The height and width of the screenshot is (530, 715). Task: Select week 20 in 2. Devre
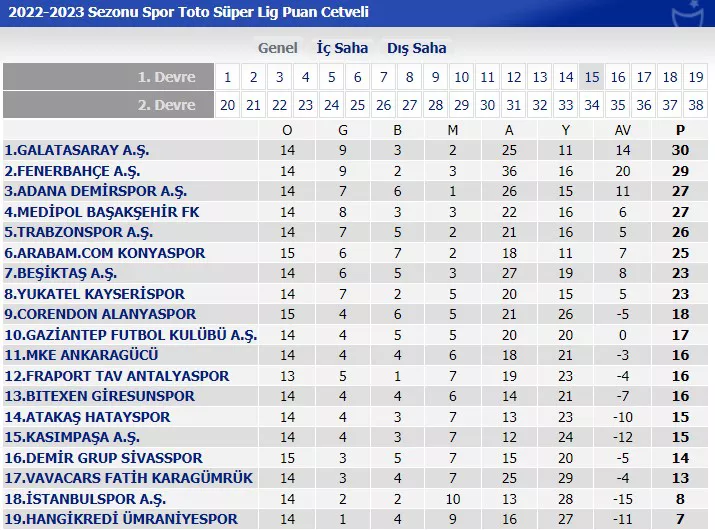click(228, 105)
